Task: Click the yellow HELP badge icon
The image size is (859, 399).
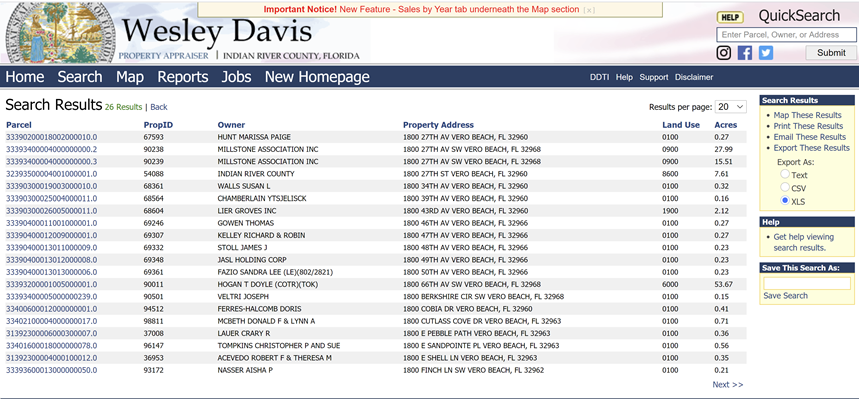Action: coord(730,18)
